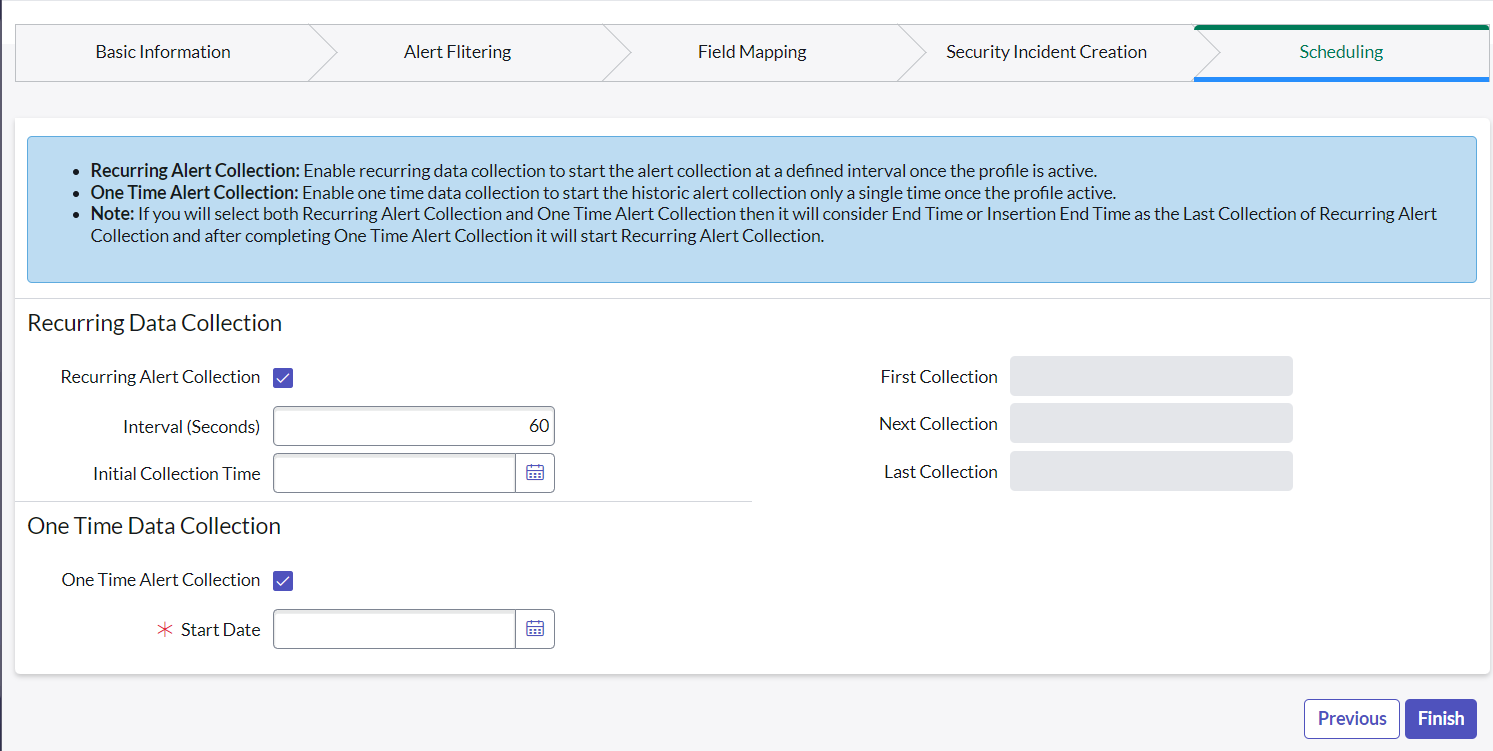Focus the Start Date input field

[394, 629]
